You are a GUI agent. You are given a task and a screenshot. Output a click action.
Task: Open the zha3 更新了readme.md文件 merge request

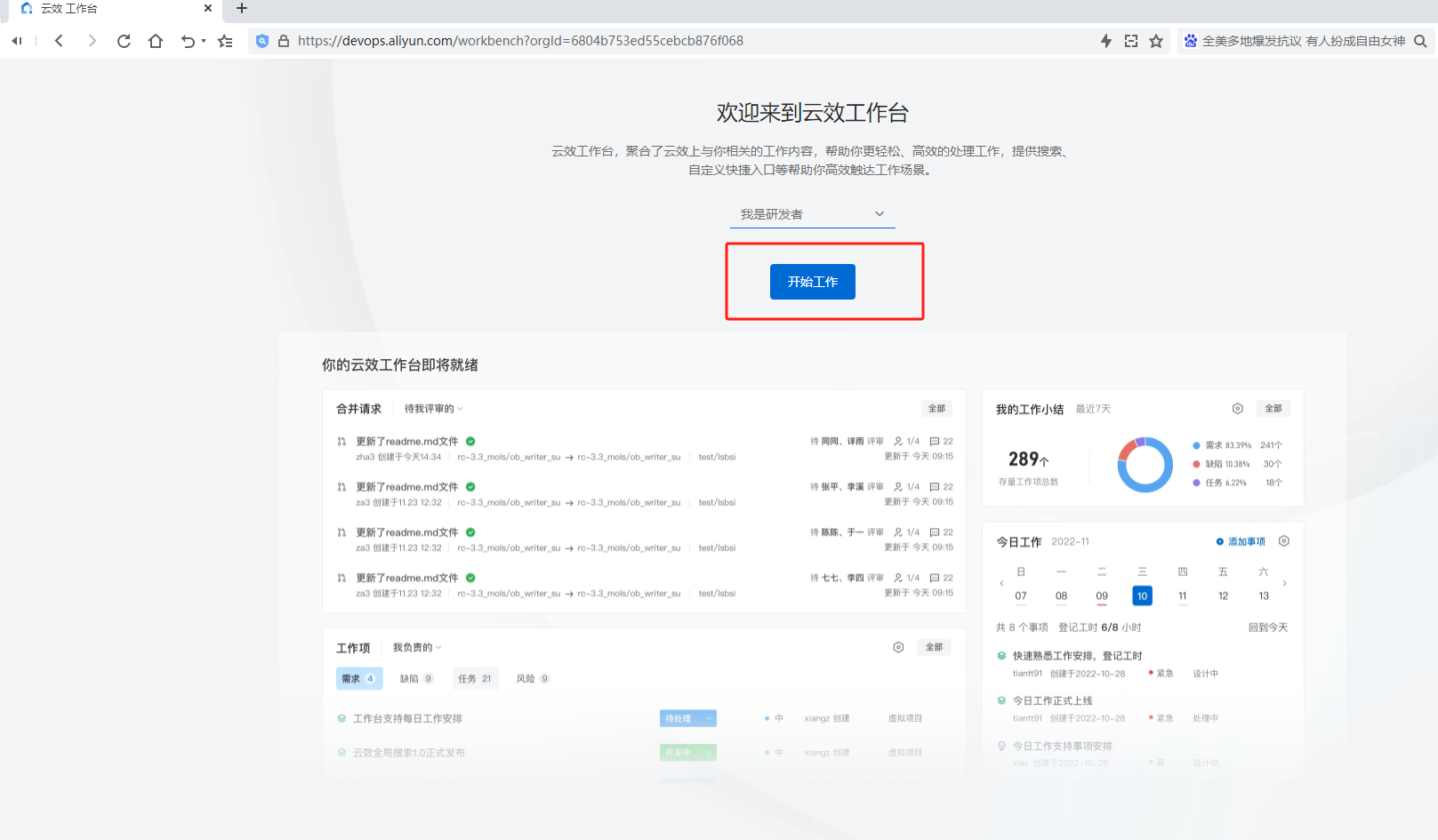pos(407,441)
